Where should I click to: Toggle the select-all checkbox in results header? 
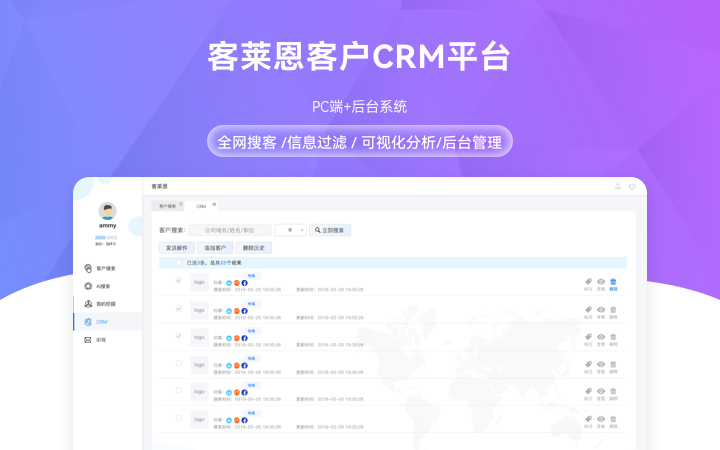179,263
